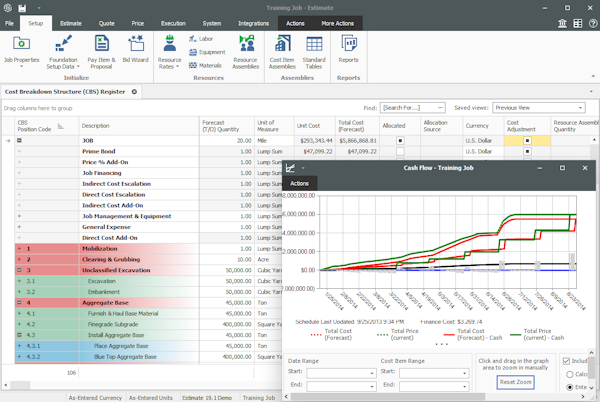Screen dimensions: 600x402
Task: Toggle Allocated checkbox in Prime Bond row
Action: tap(400, 151)
